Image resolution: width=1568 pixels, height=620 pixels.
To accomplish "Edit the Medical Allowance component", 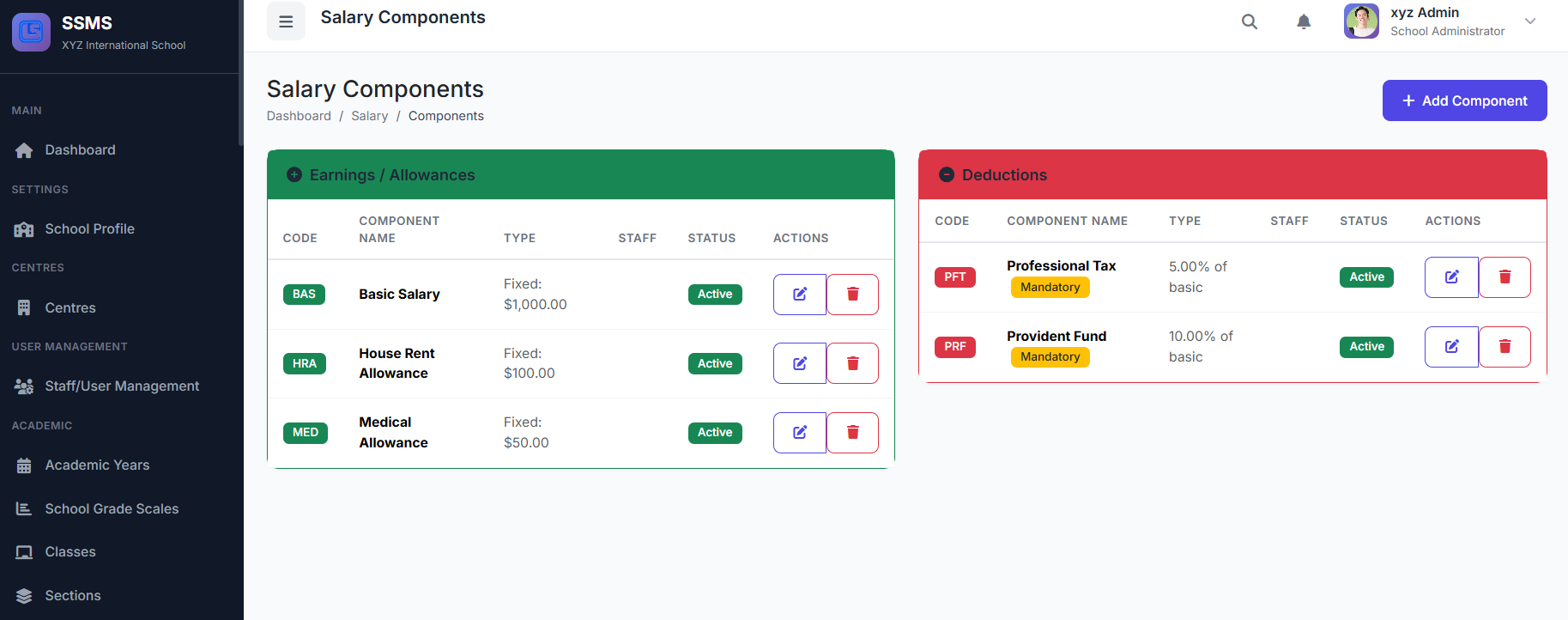I will click(799, 433).
